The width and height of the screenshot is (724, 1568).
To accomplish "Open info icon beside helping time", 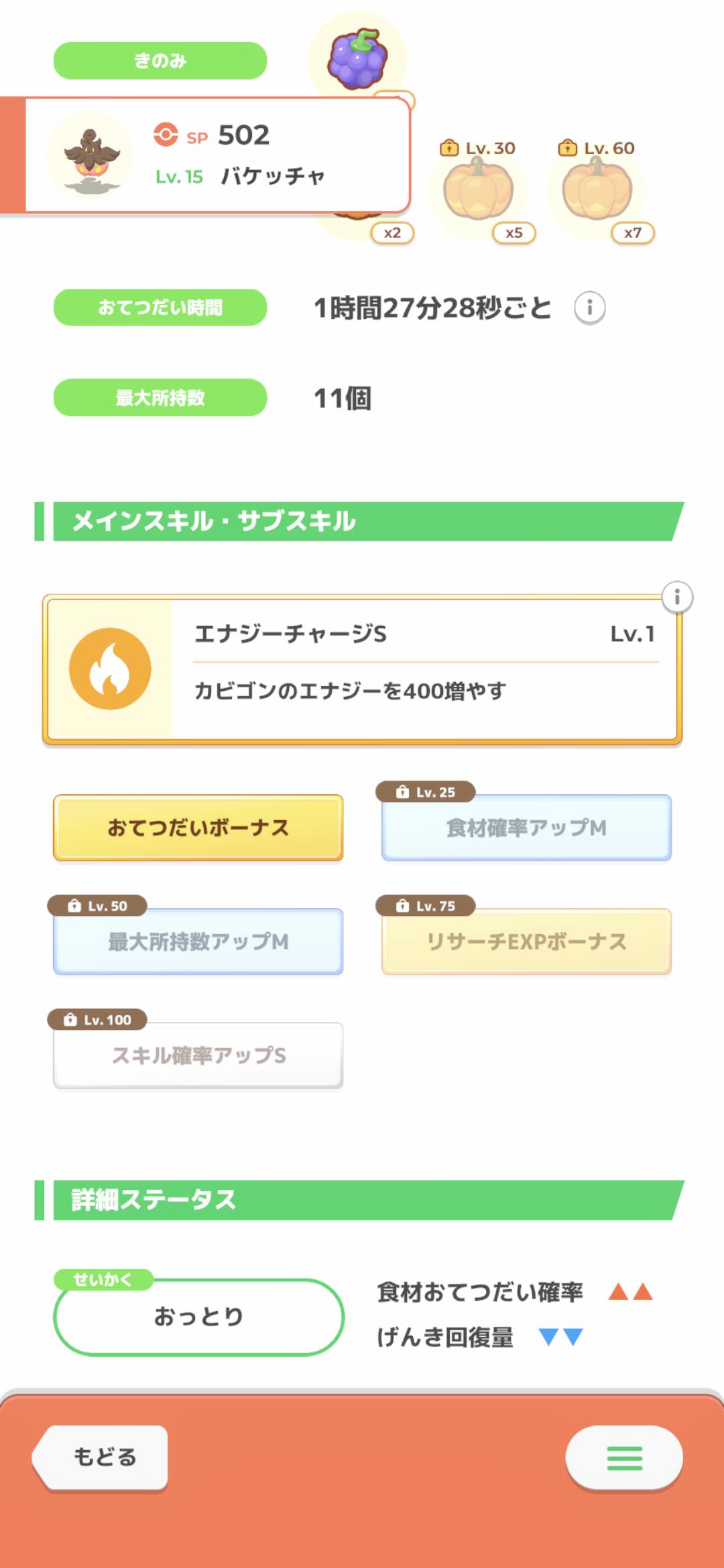I will tap(590, 308).
